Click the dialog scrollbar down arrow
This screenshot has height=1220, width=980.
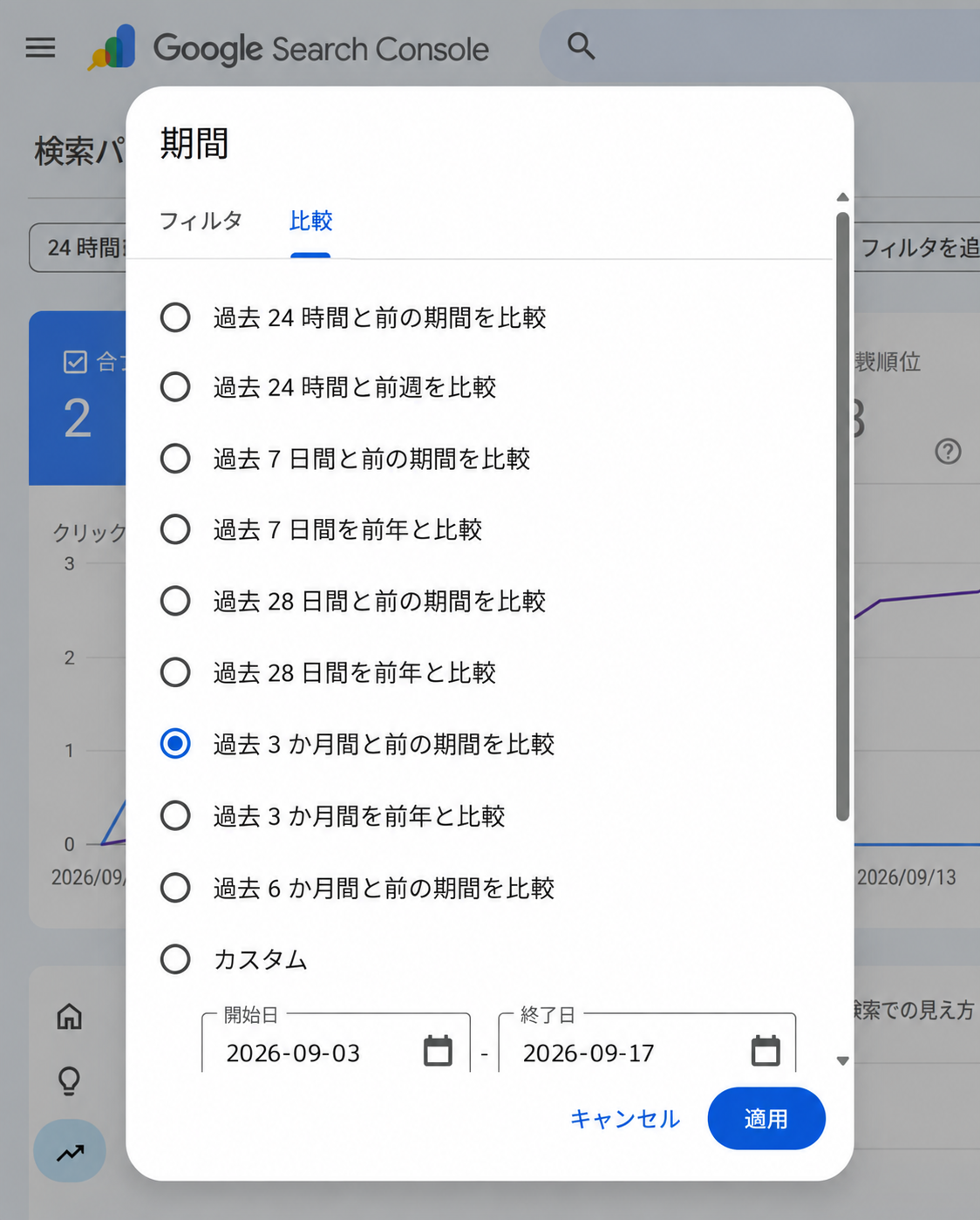[842, 1061]
